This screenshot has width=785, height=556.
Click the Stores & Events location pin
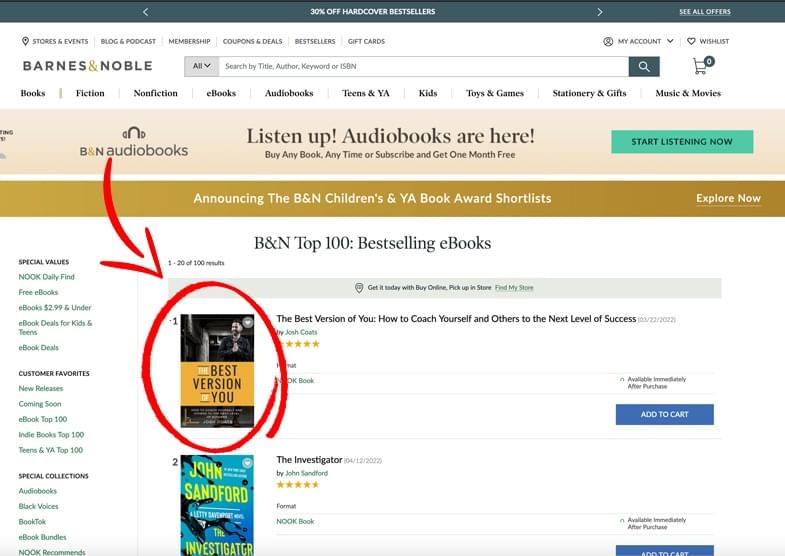(25, 41)
